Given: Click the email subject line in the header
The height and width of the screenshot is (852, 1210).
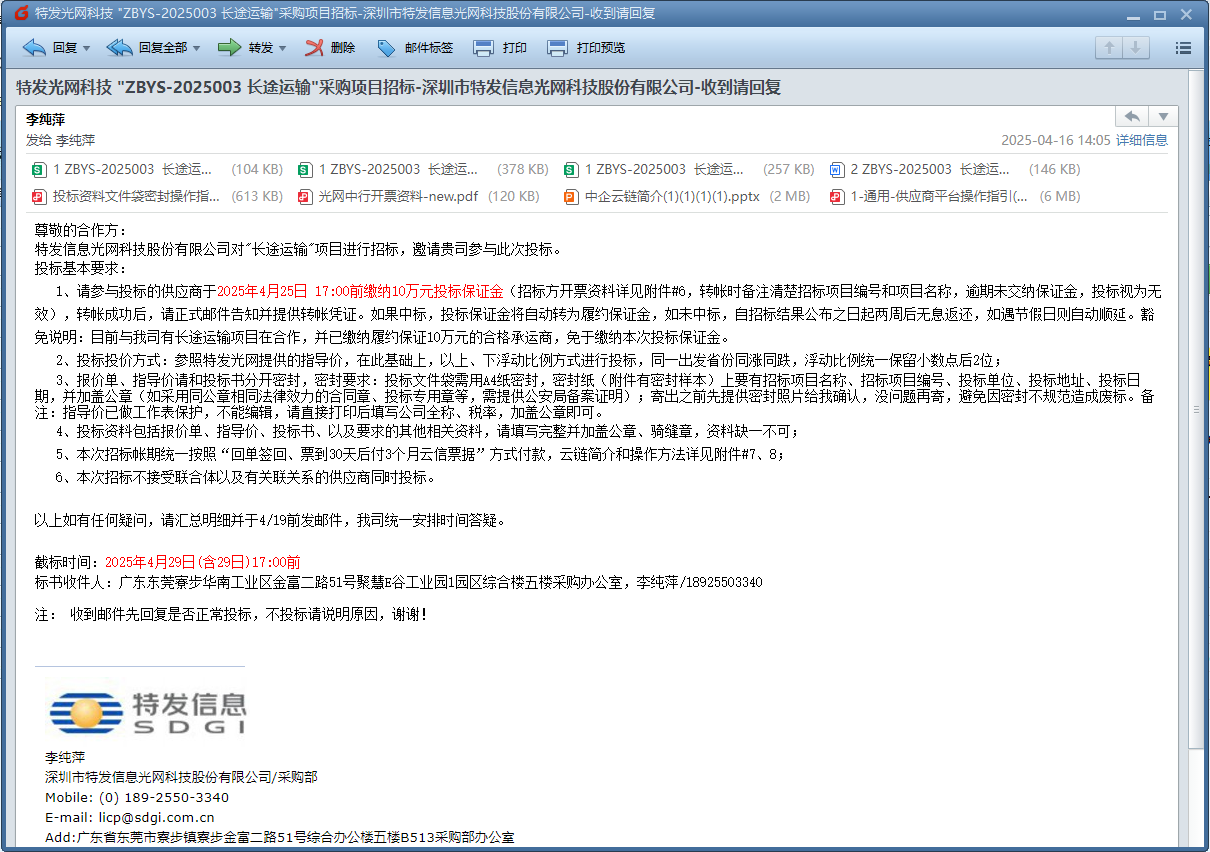Looking at the screenshot, I should coord(398,87).
